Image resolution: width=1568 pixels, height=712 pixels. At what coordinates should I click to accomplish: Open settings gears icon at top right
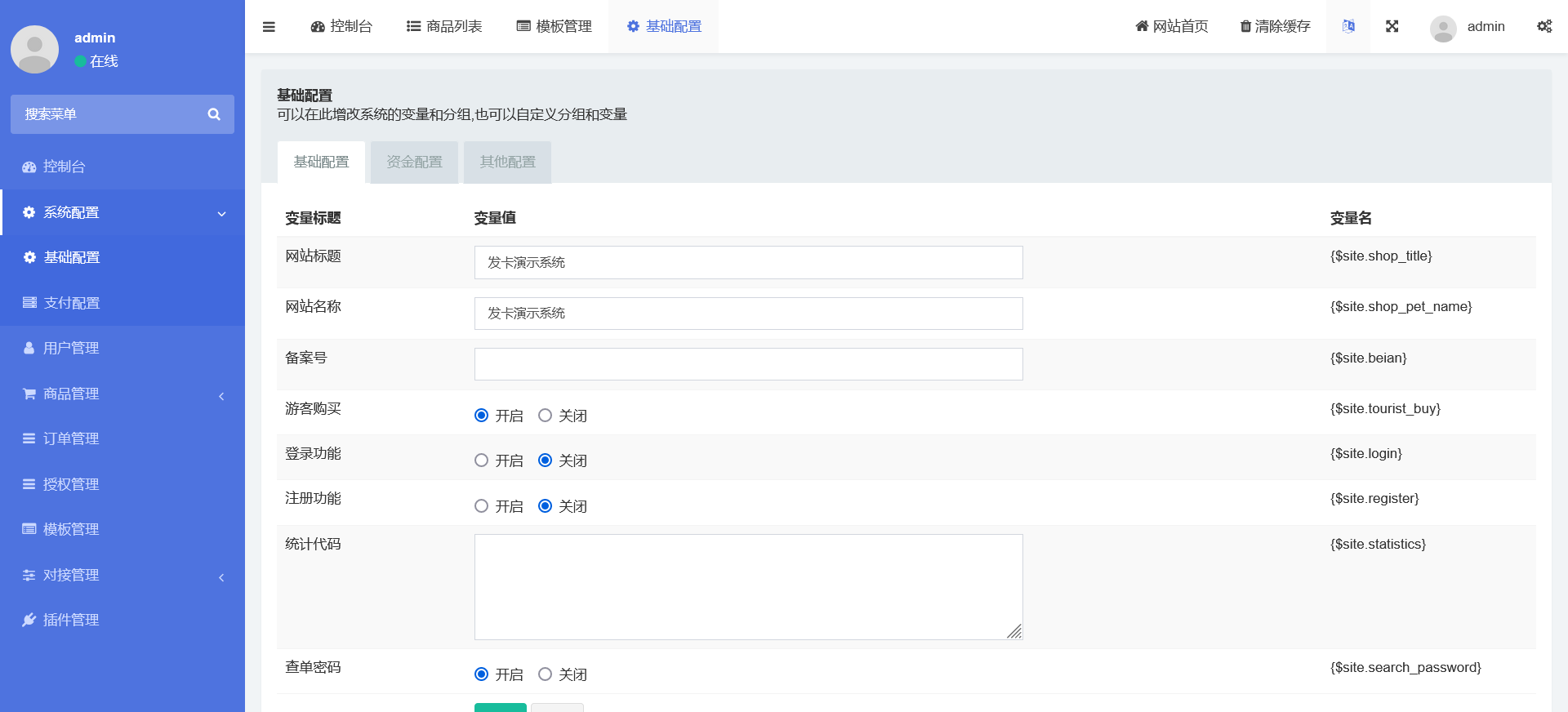pos(1543,26)
